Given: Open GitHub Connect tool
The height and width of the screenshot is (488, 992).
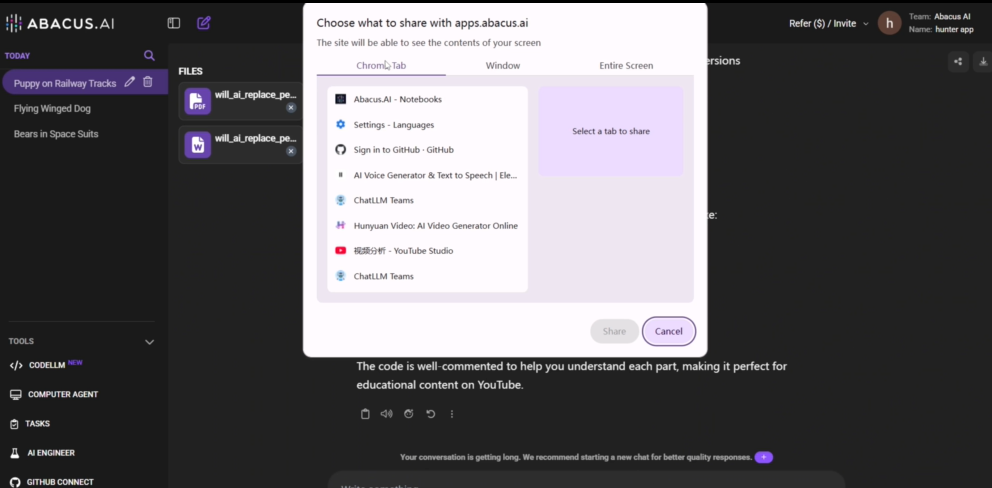Looking at the screenshot, I should point(51,482).
